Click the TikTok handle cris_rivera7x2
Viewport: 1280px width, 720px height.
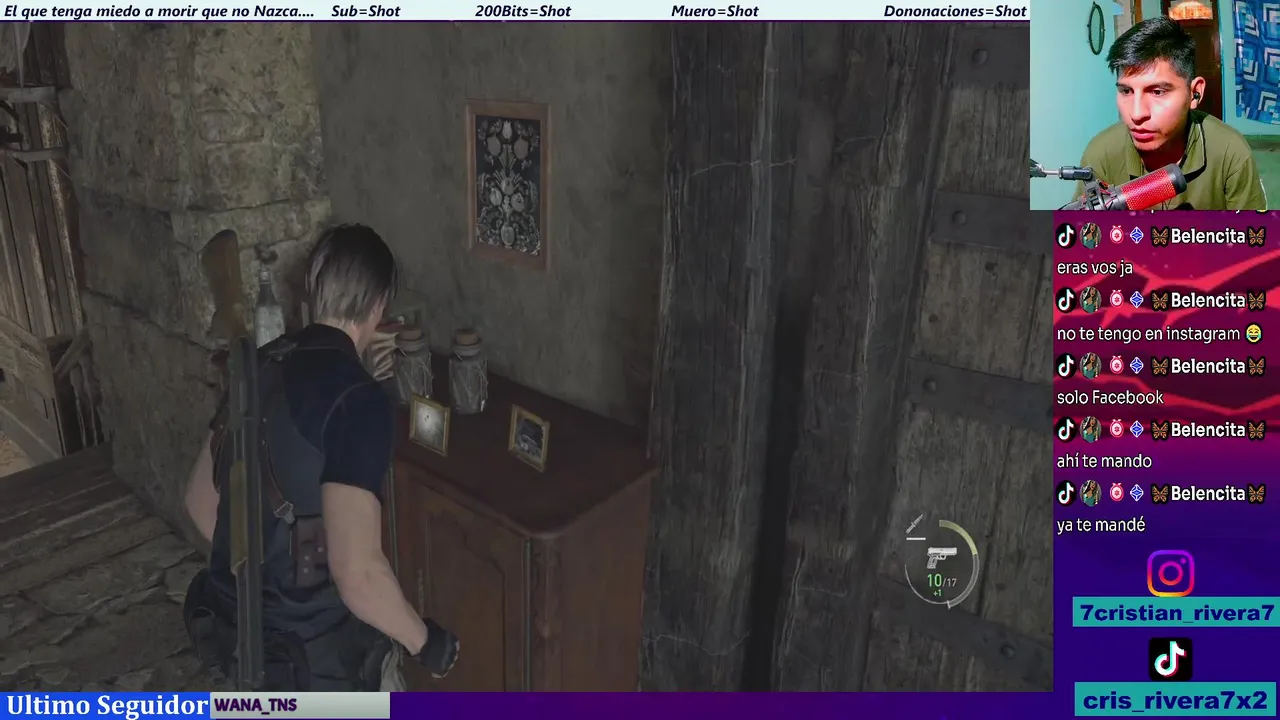[1176, 700]
